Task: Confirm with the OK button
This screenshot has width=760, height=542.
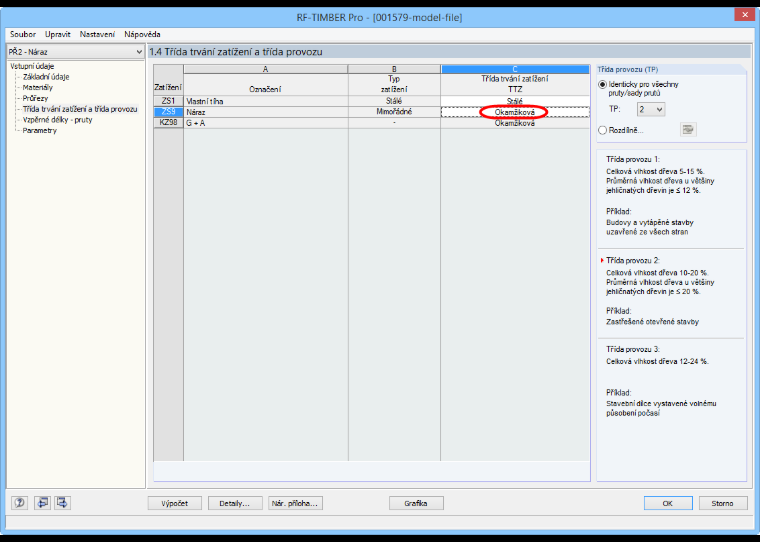Action: pos(668,503)
